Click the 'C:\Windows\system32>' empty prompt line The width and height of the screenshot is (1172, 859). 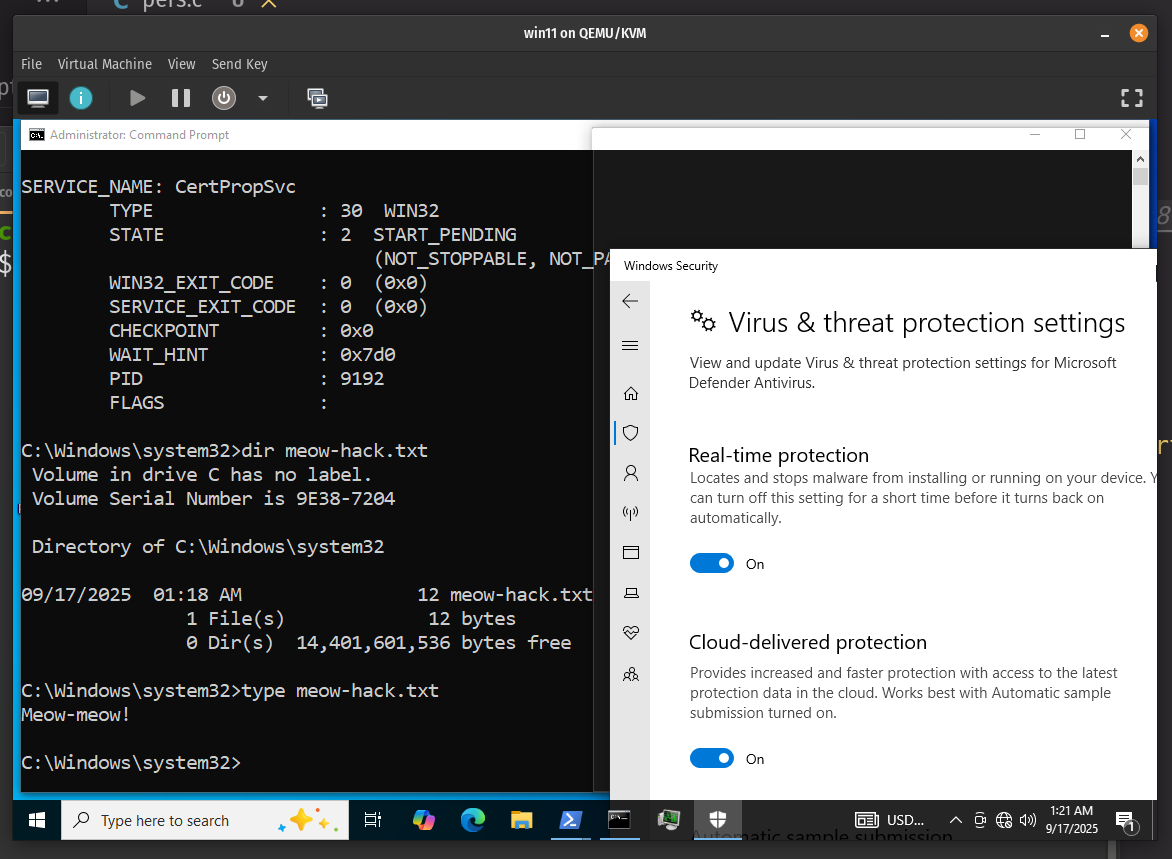[x=131, y=763]
